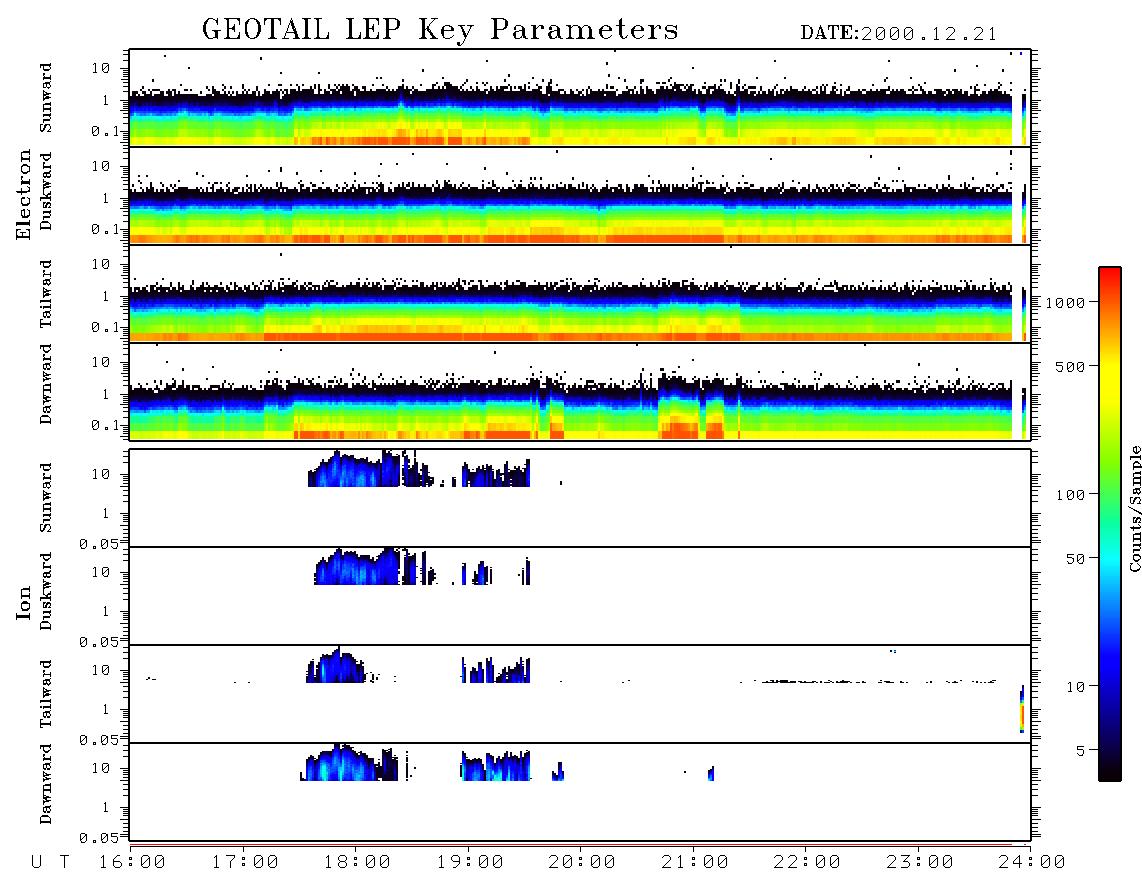This screenshot has height=880, width=1142.
Task: Select the '24:00' time tick label
Action: 1032,863
